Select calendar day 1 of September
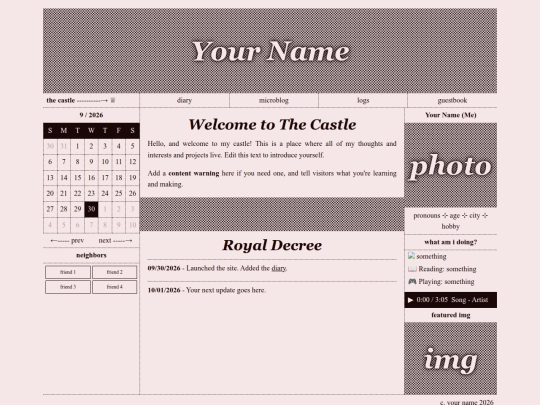Viewport: 540px width, 405px height. [77, 146]
